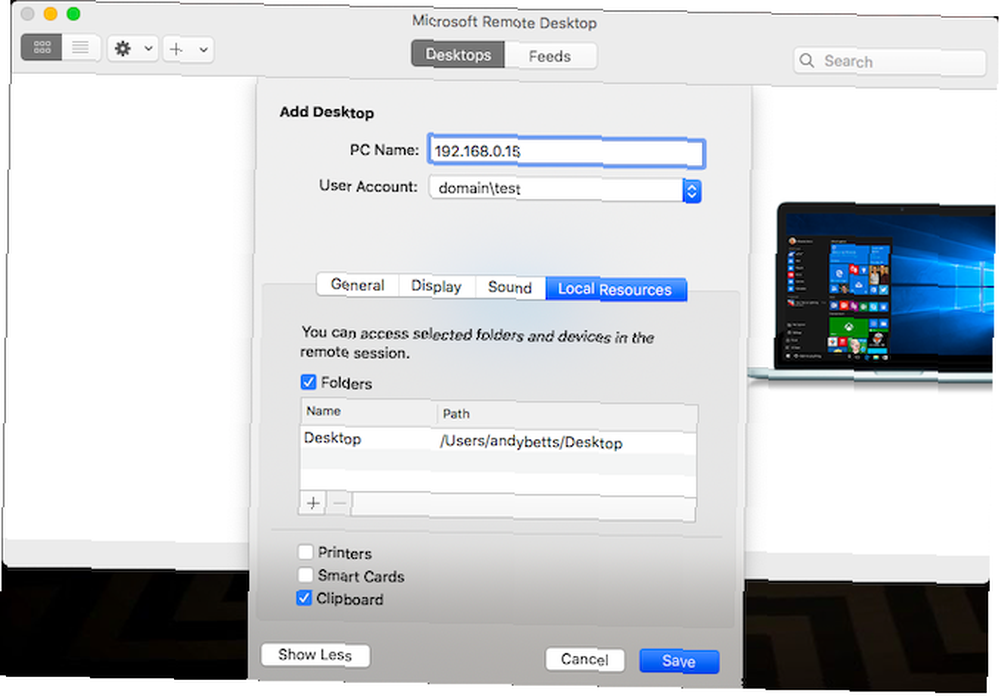Image resolution: width=1000 pixels, height=696 pixels.
Task: Expand the chevron beside the plus icon
Action: pyautogui.click(x=203, y=50)
